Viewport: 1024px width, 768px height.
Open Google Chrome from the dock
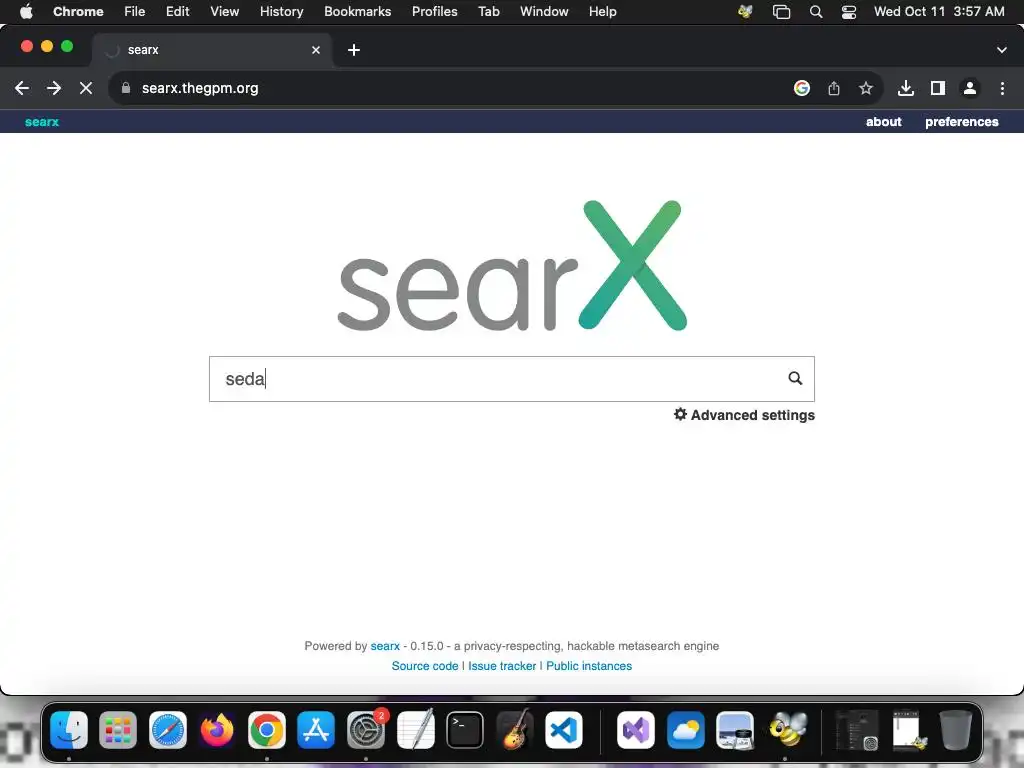(266, 730)
